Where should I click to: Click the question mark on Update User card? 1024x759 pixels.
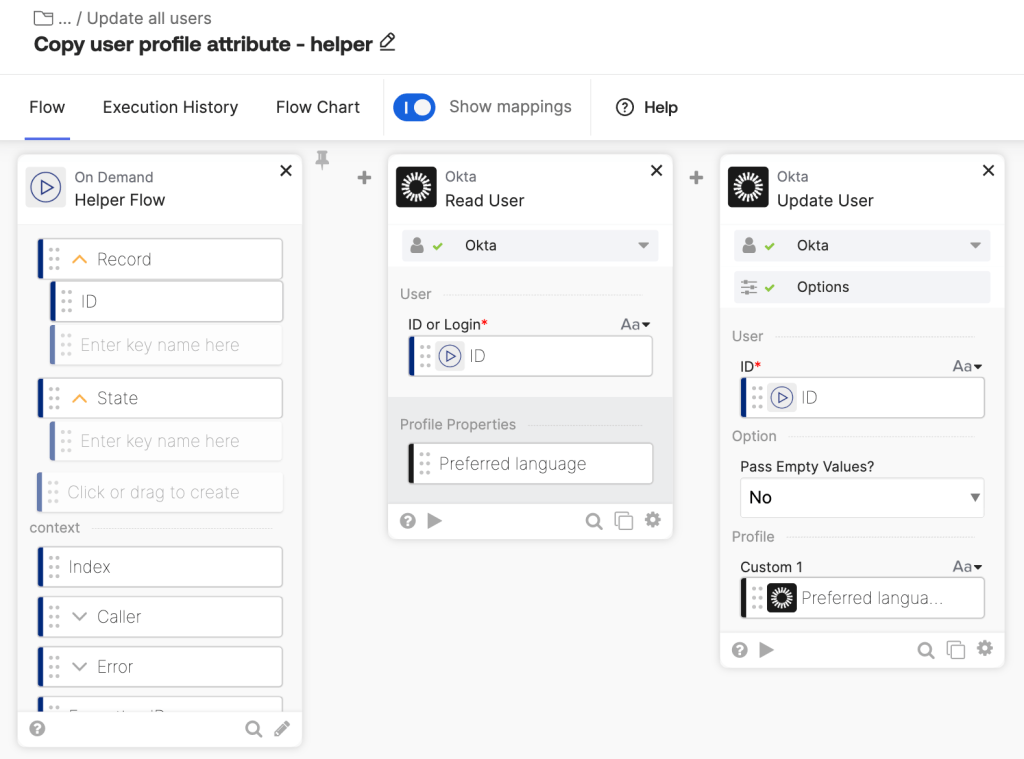point(739,650)
